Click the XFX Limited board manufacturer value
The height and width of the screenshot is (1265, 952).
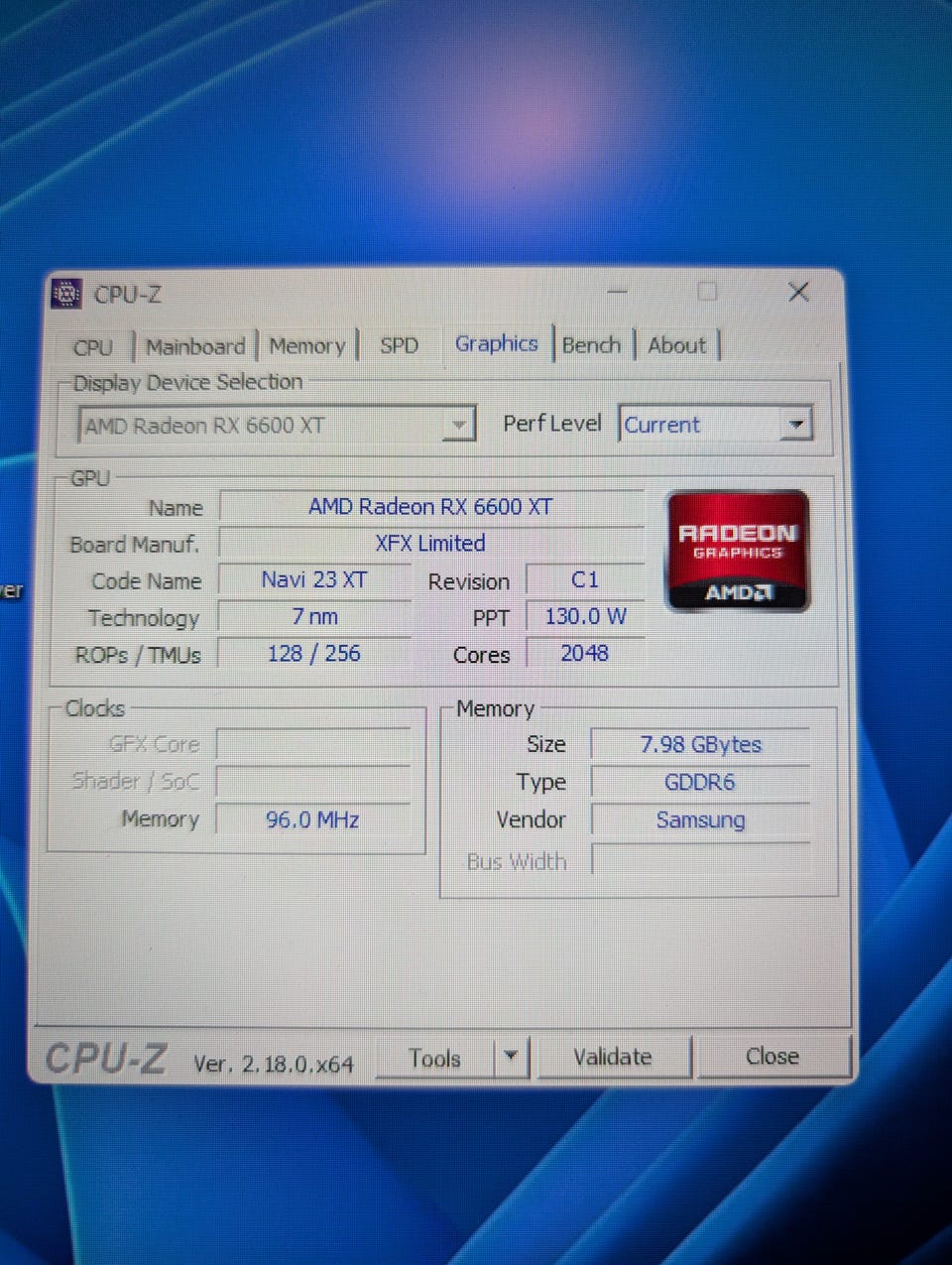tap(430, 544)
